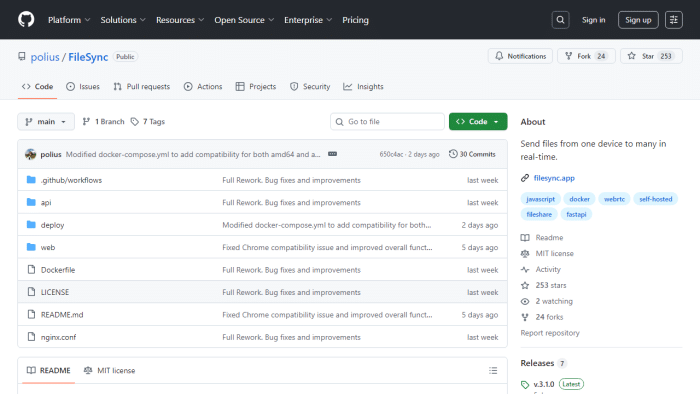The height and width of the screenshot is (394, 700).
Task: Click the Go to file search field
Action: pos(387,121)
